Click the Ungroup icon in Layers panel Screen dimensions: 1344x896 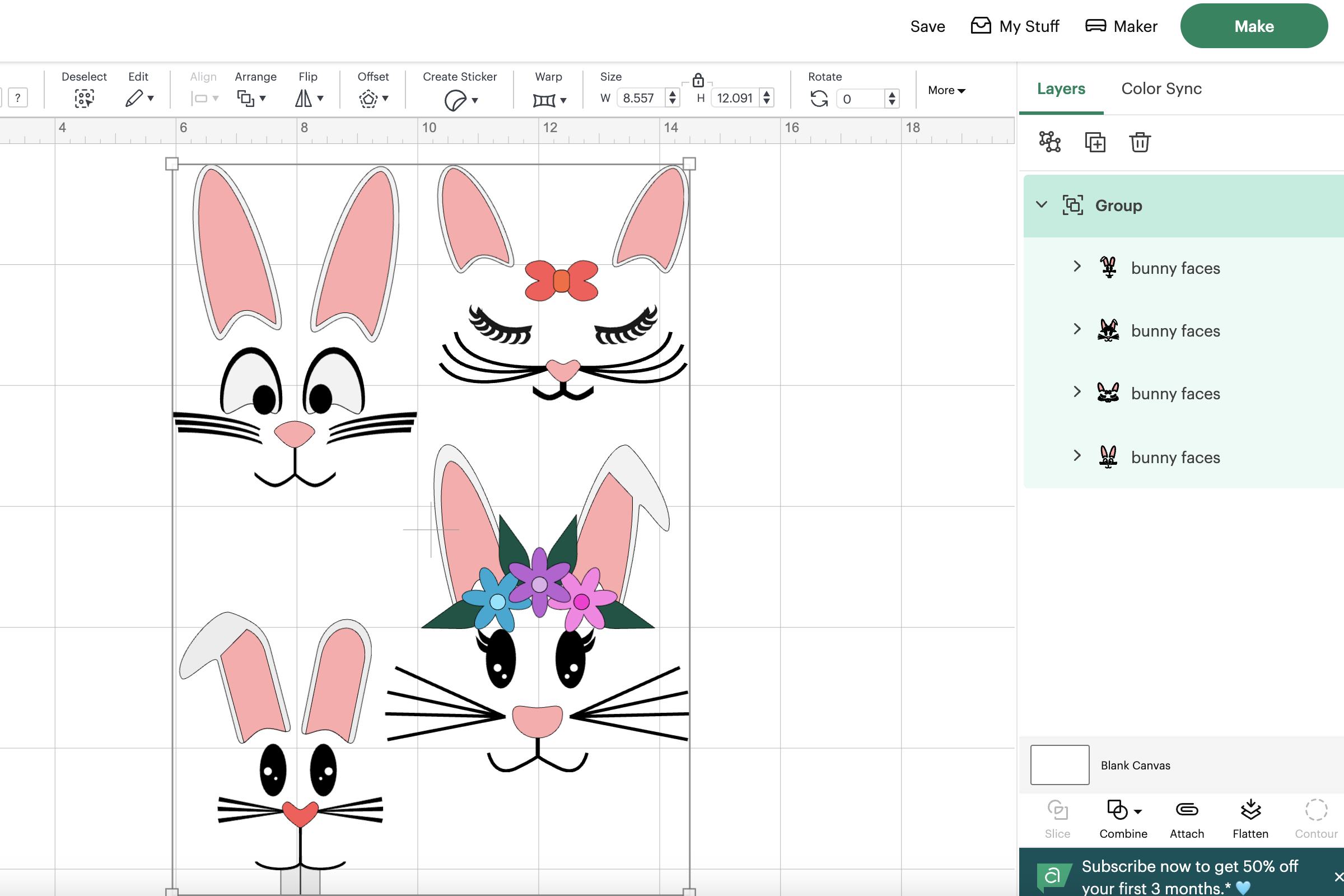(x=1049, y=142)
